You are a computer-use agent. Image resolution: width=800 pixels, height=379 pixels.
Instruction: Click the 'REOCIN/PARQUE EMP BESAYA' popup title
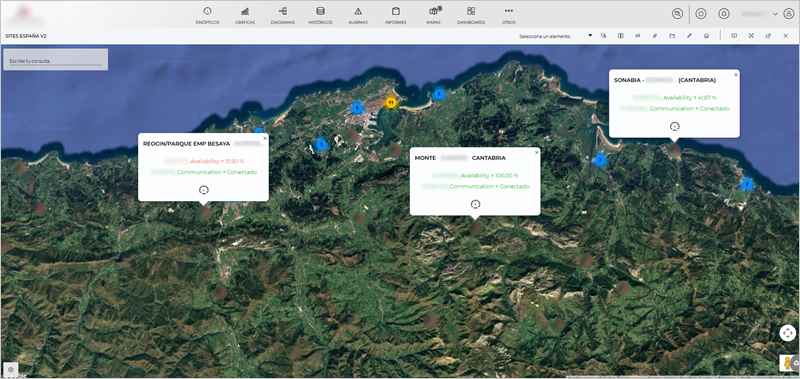pyautogui.click(x=187, y=144)
